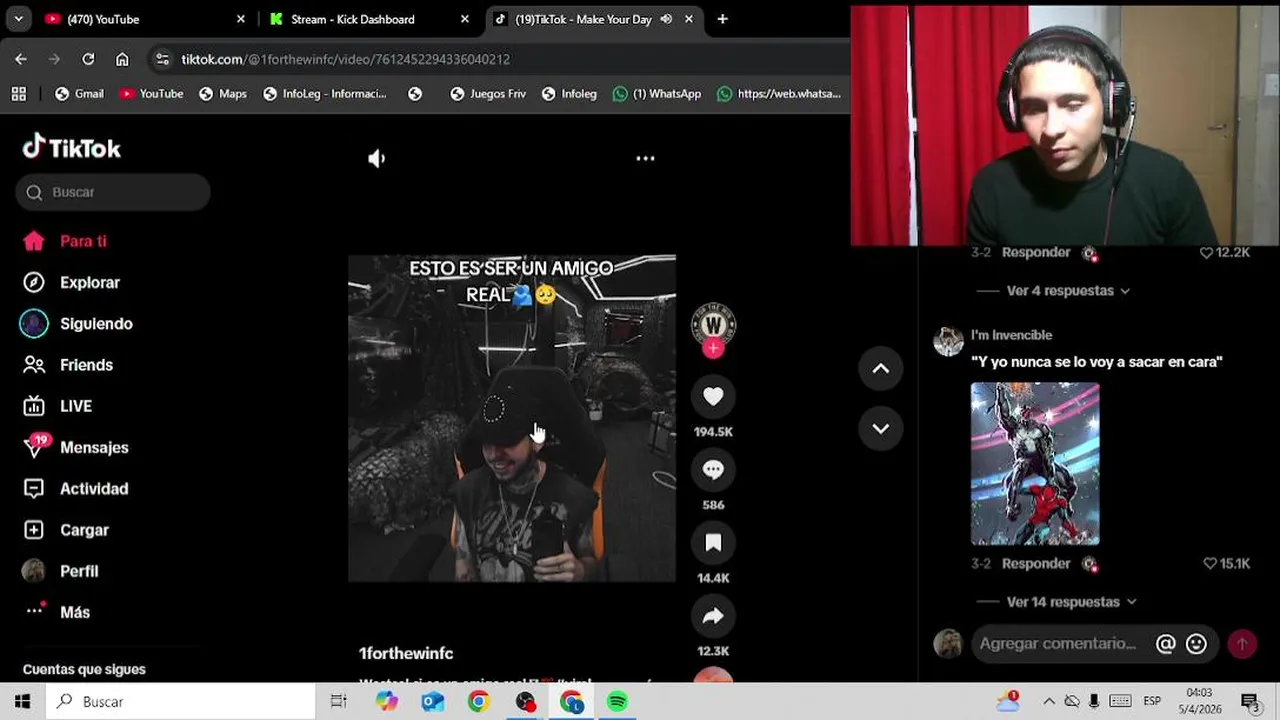
Task: Click the Agregar comentario field
Action: click(x=1058, y=644)
